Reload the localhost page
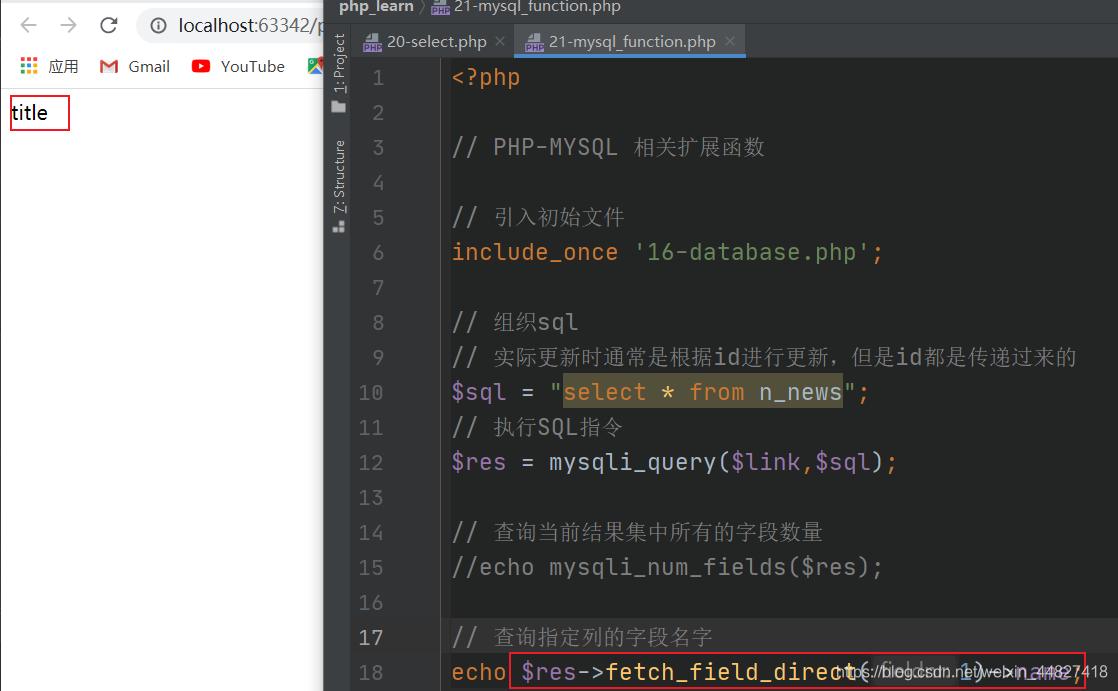1118x691 pixels. (108, 26)
